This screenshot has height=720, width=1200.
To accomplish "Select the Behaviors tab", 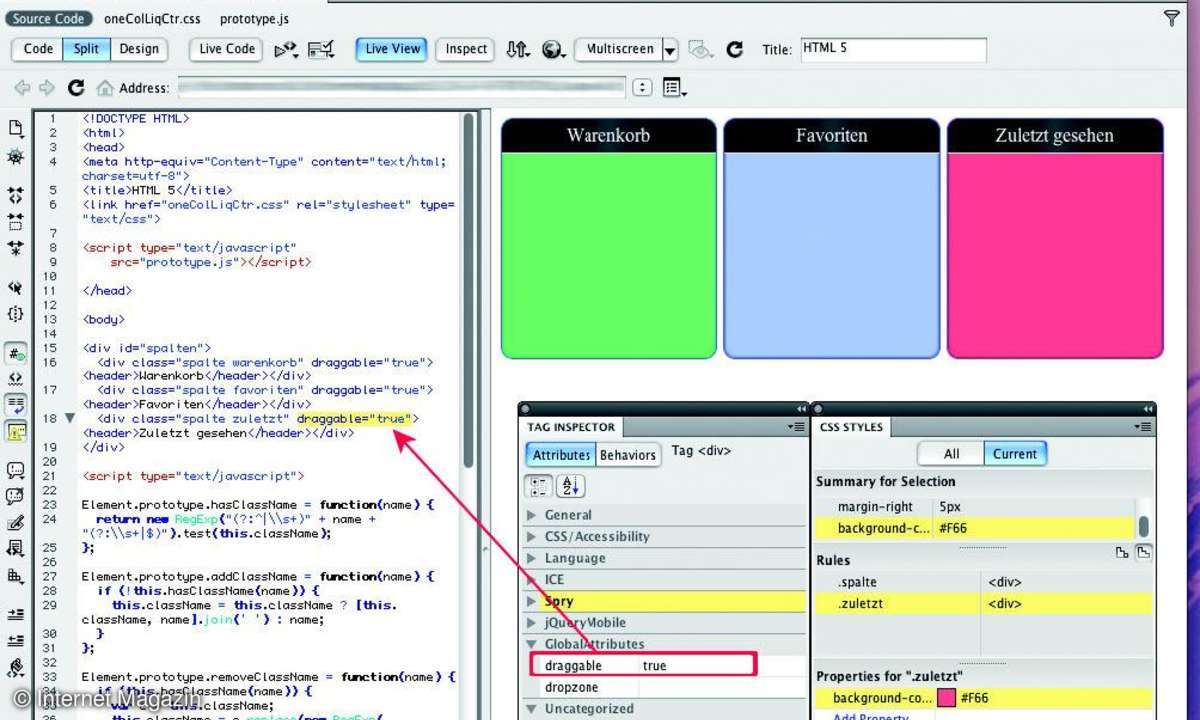I will (x=628, y=455).
